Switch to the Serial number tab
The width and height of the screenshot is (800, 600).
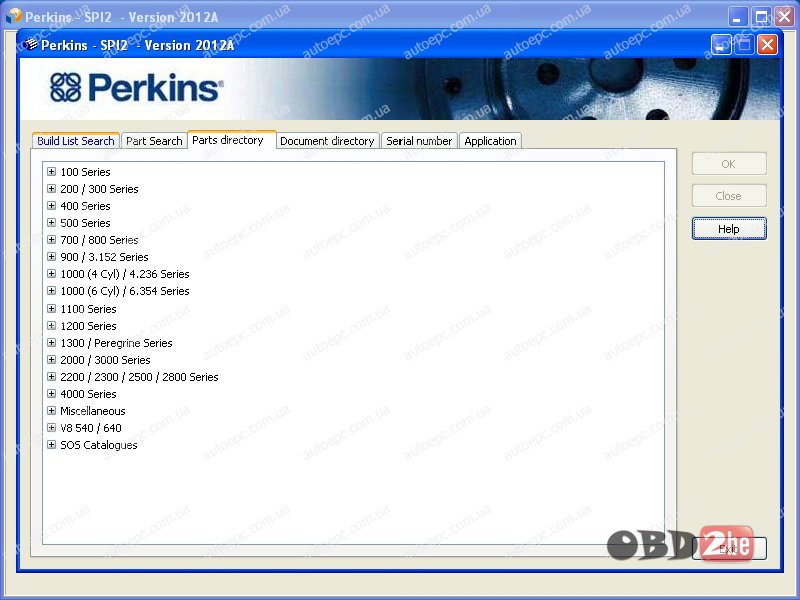[x=419, y=141]
